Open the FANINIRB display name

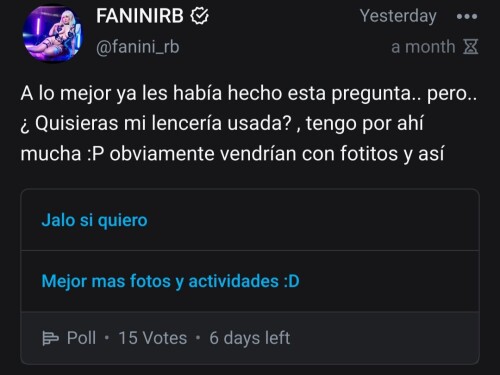tap(140, 16)
